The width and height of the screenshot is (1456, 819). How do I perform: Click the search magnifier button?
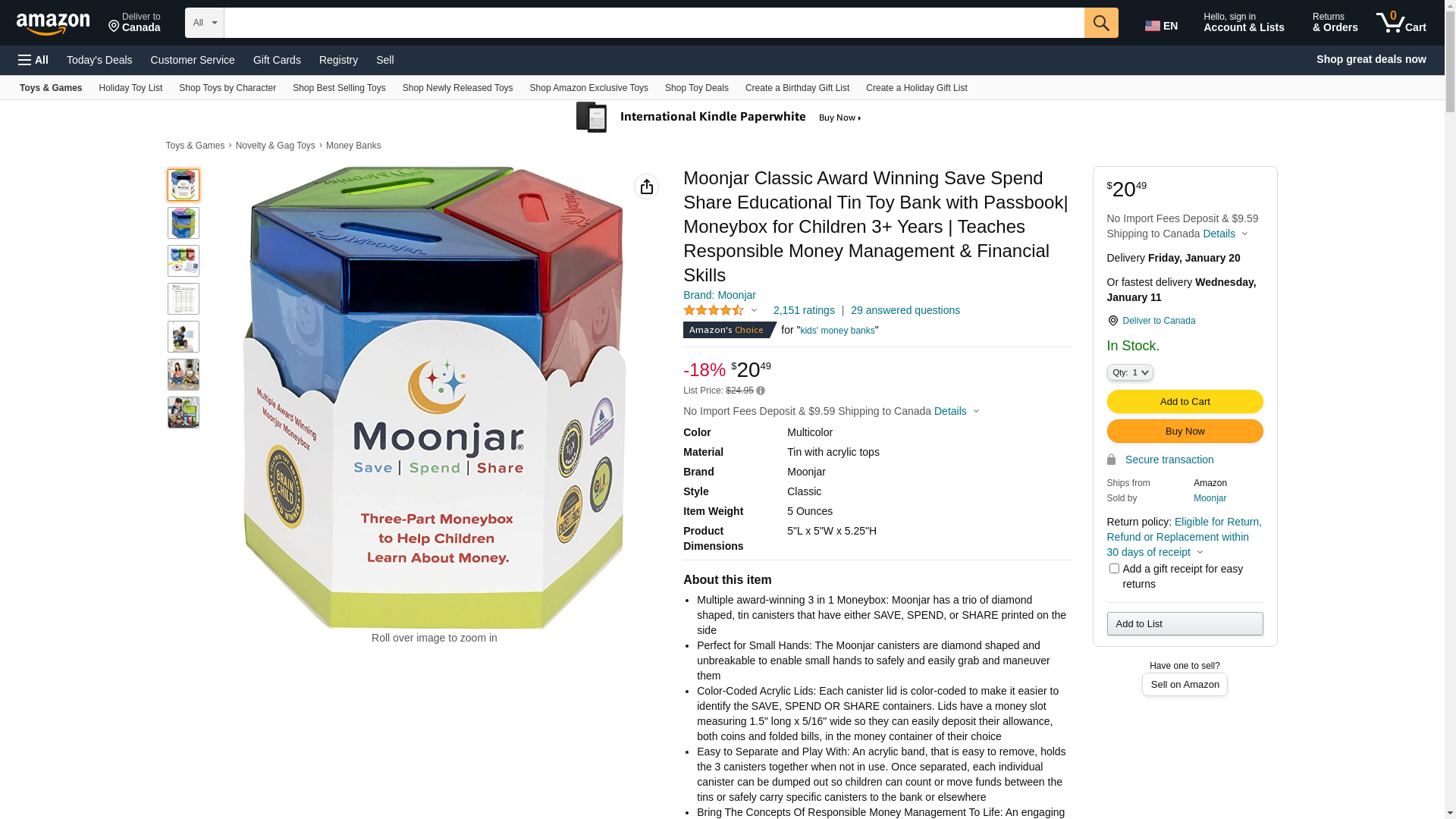pos(1101,23)
